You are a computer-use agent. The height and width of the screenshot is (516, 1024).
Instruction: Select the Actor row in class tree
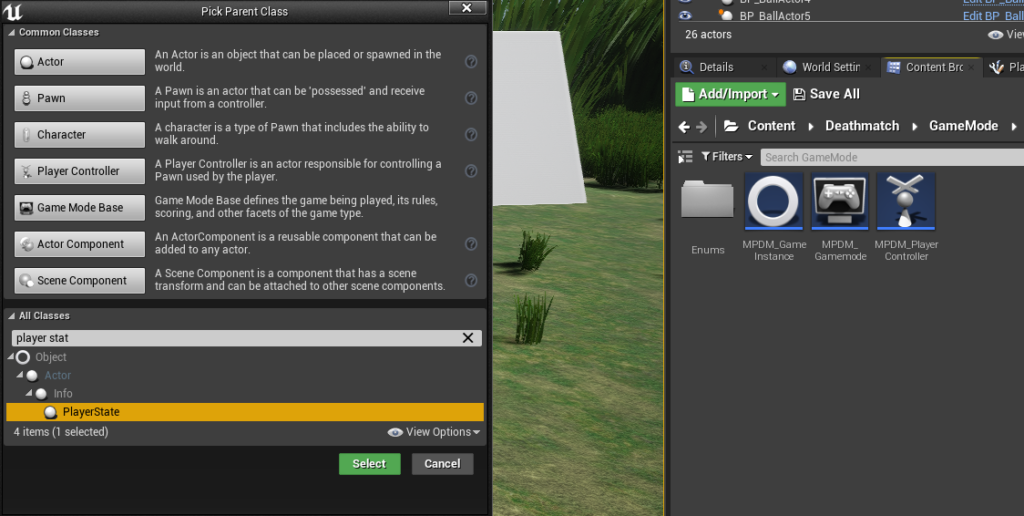245,376
